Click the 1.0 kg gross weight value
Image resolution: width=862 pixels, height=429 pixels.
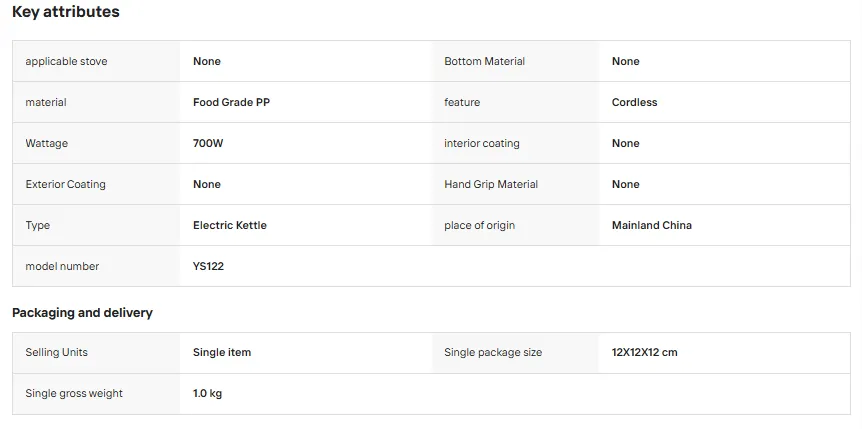207,393
